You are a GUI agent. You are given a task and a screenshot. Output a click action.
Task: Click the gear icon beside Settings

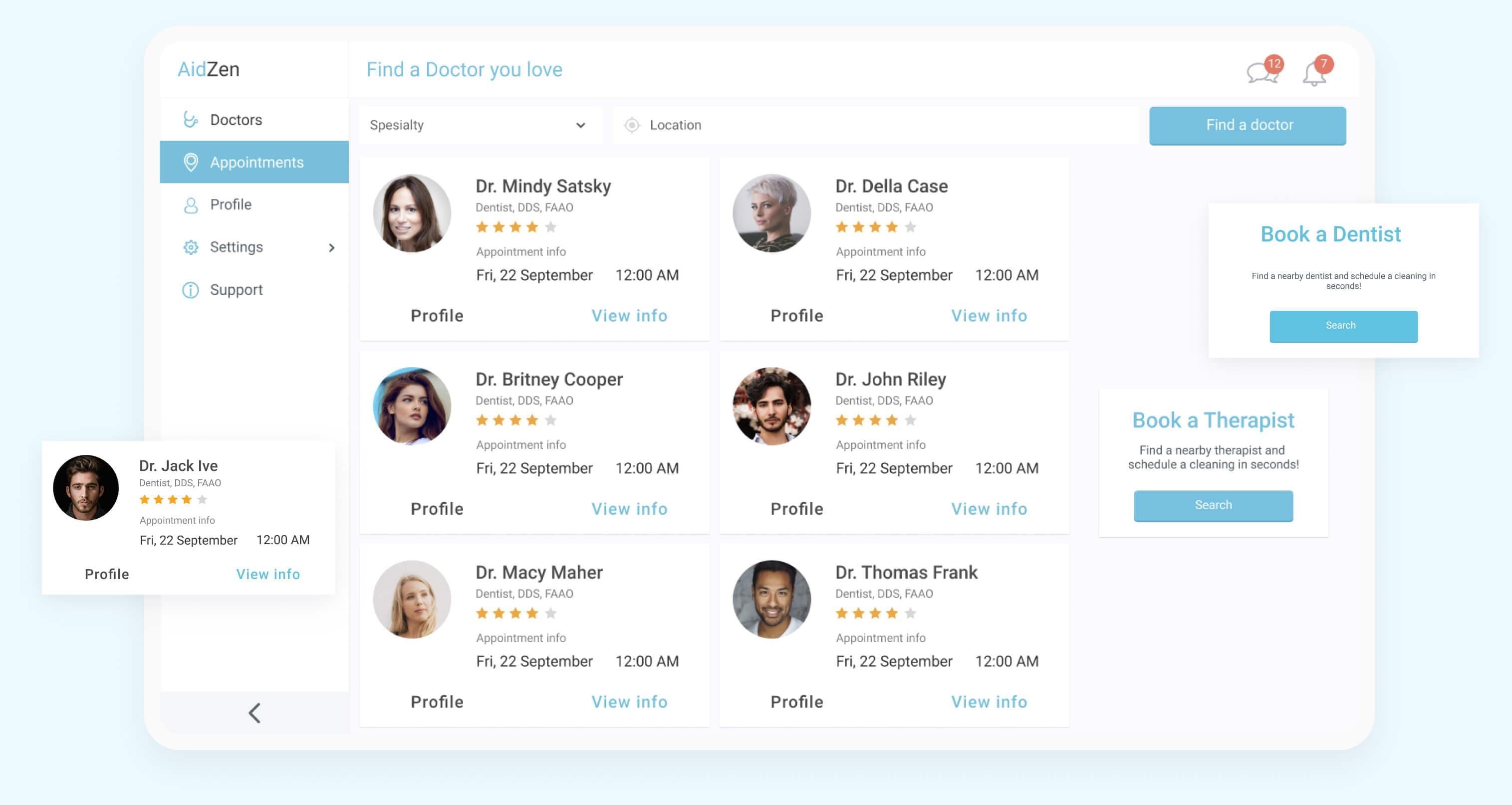coord(190,247)
